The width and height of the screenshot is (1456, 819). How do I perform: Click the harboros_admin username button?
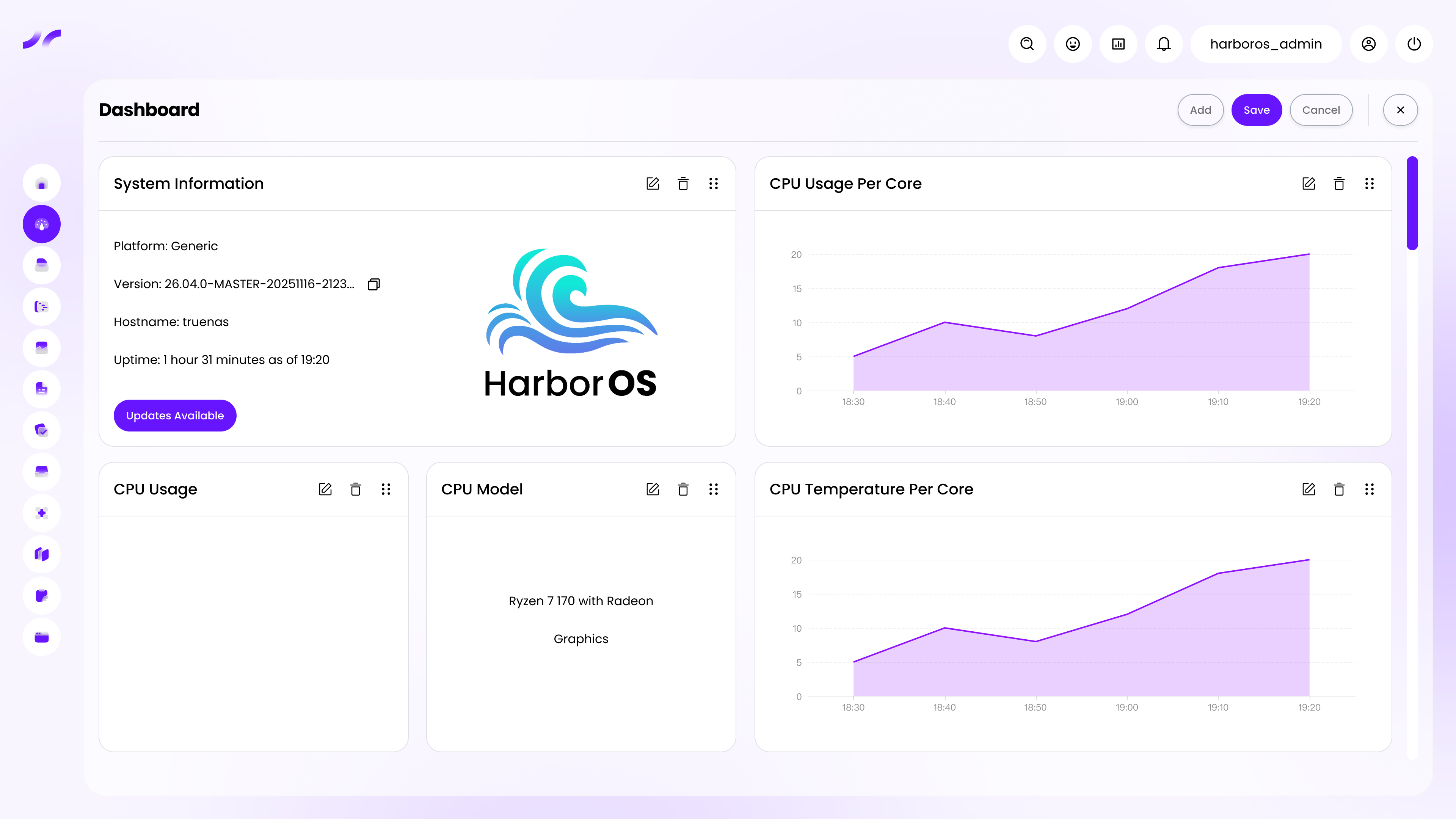1266,44
